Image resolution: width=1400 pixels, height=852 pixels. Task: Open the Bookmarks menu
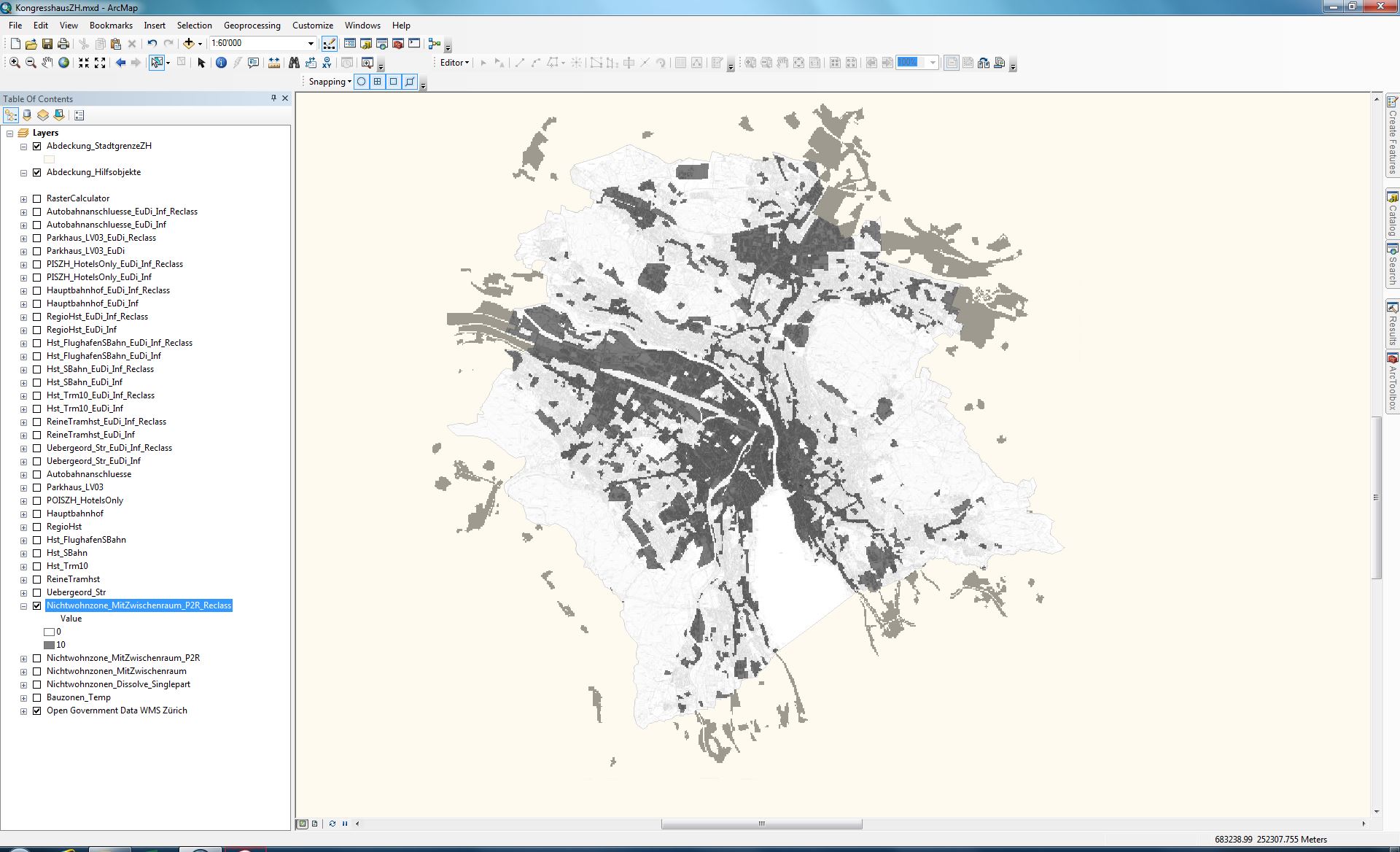[111, 25]
